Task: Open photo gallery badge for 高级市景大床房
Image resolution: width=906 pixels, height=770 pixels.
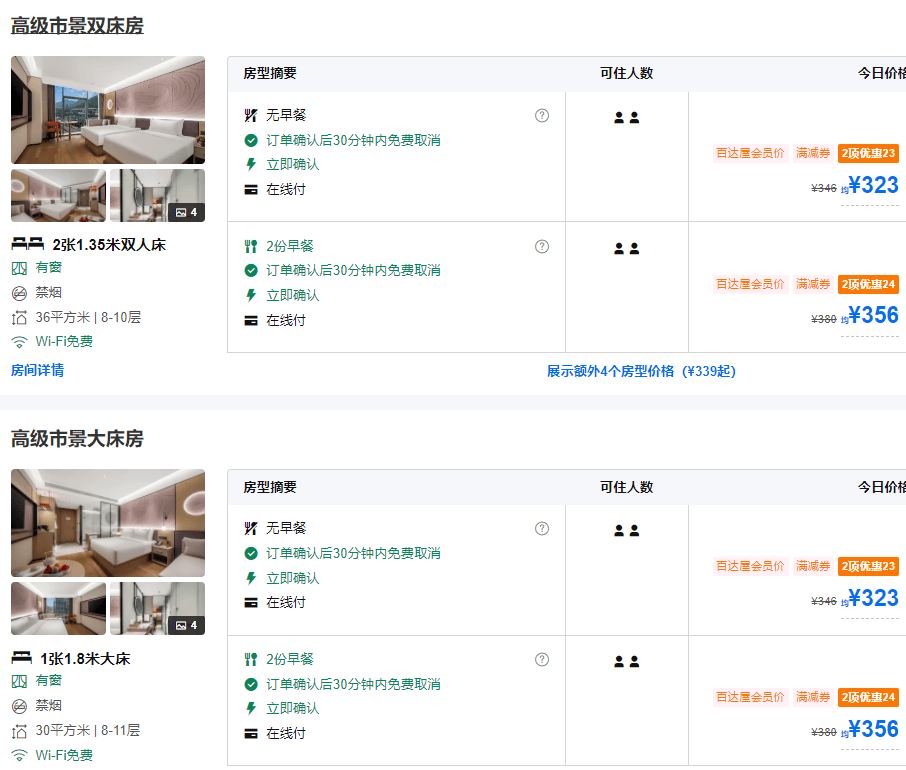Action: tap(187, 625)
